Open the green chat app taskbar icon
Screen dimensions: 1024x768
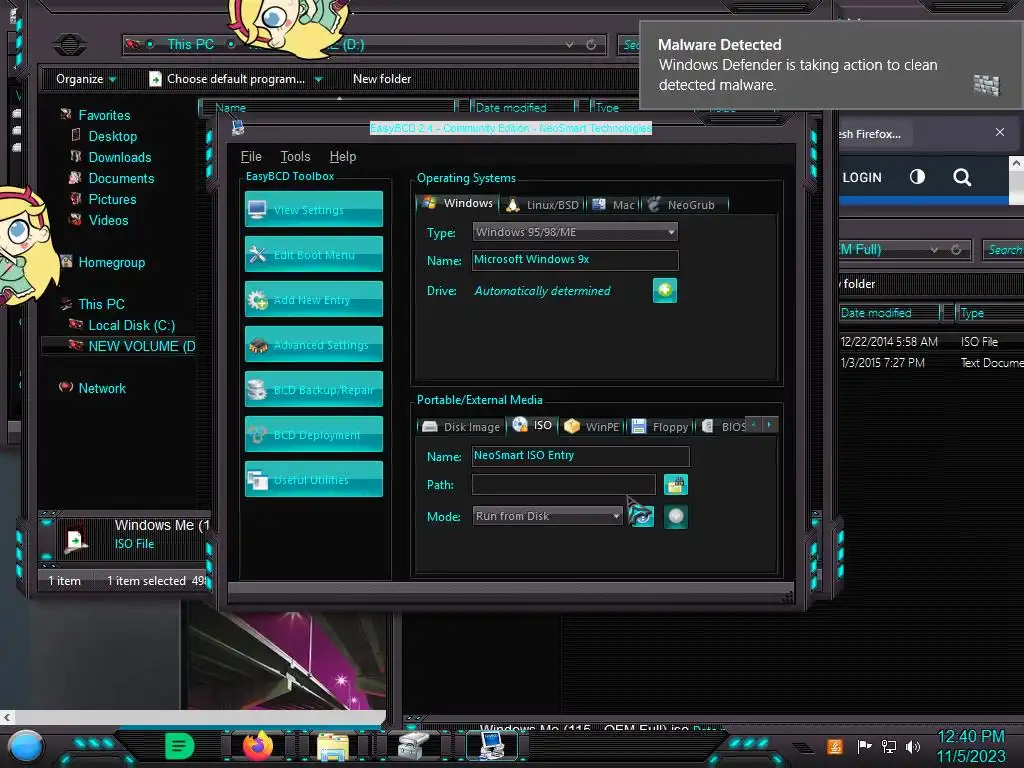pos(180,746)
